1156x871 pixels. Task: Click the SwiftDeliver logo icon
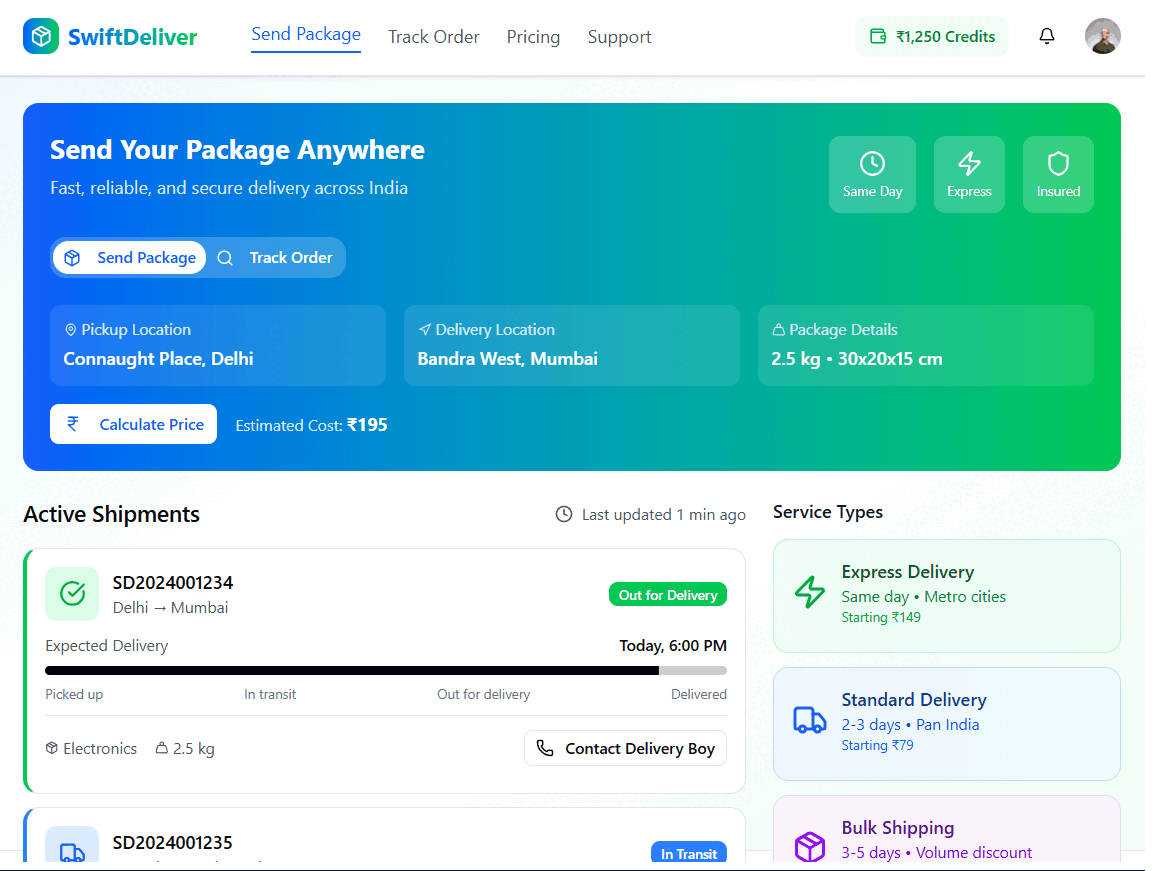(41, 37)
